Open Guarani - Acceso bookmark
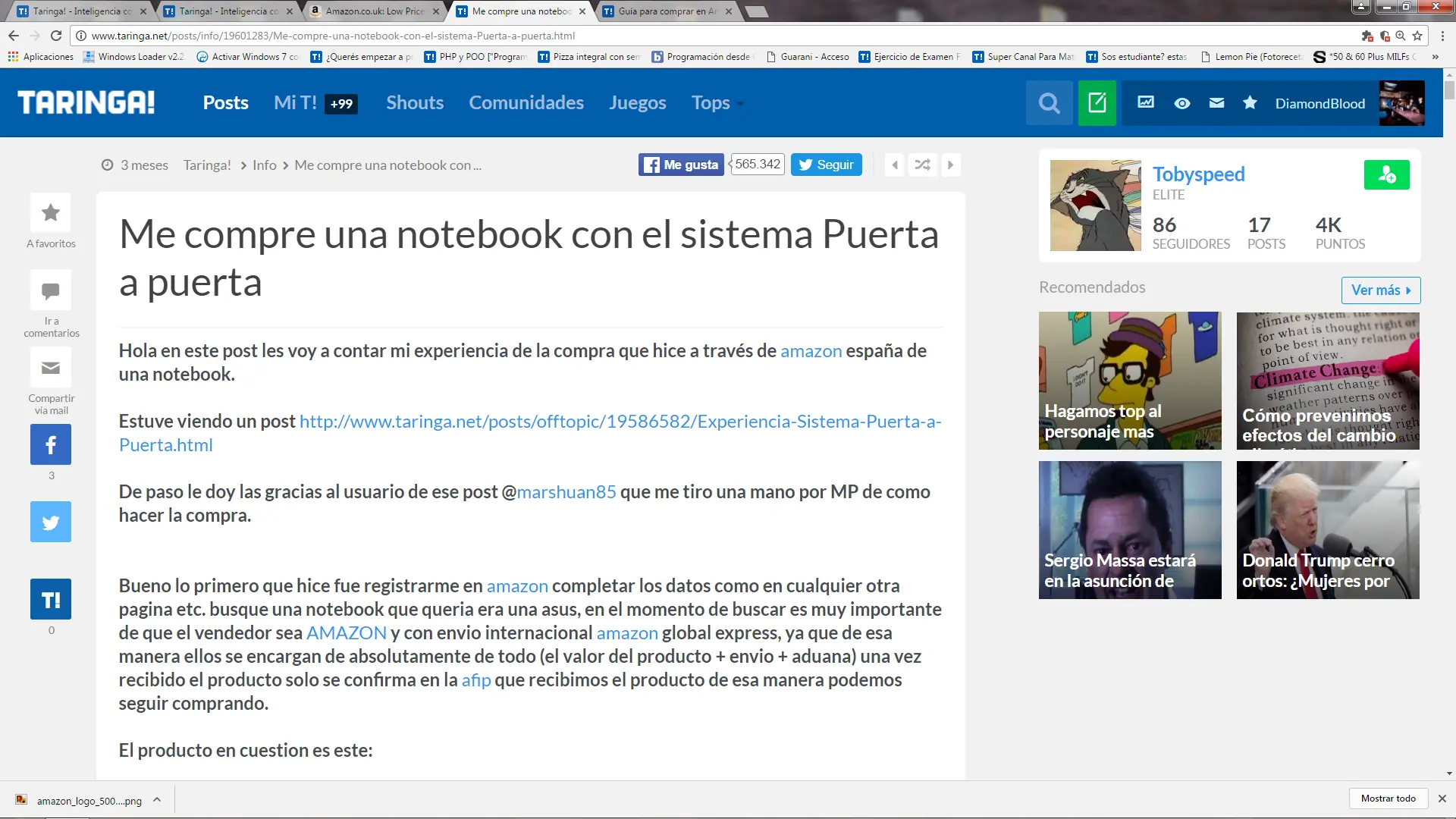Screen dimensions: 1456x819 tap(808, 57)
